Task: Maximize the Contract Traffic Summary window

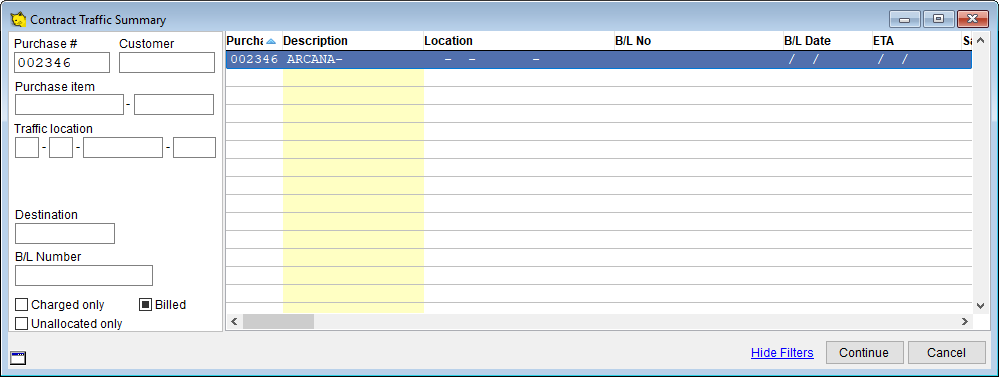Action: point(938,19)
